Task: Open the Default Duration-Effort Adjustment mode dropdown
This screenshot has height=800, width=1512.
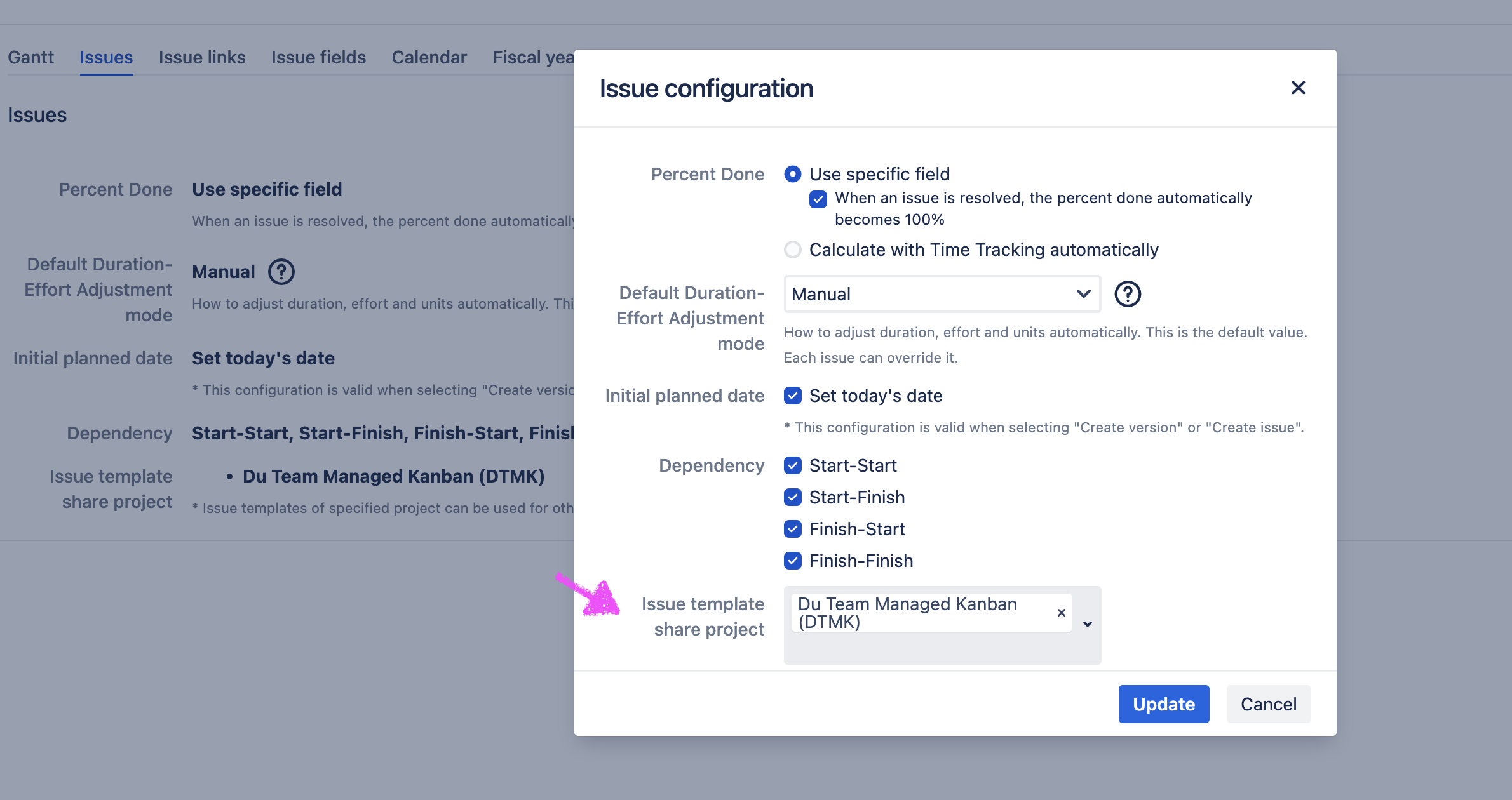Action: (x=942, y=294)
